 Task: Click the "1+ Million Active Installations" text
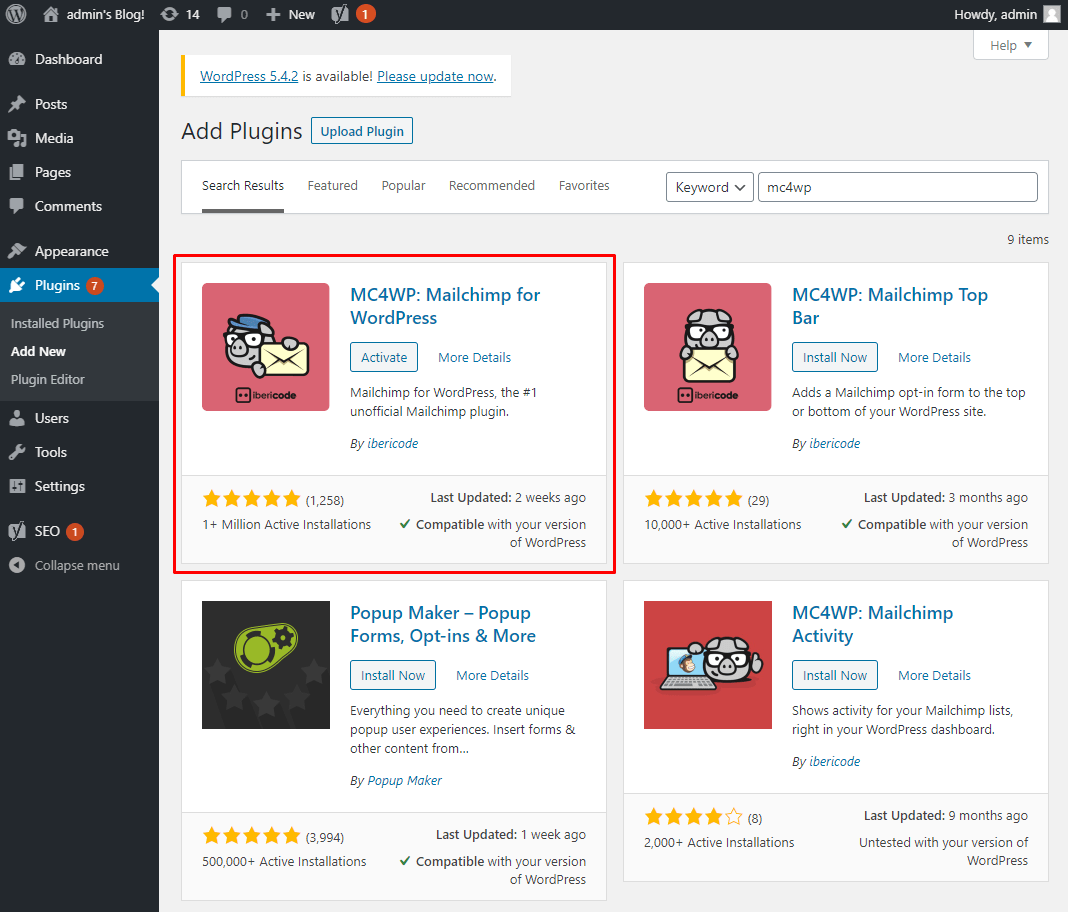(287, 524)
